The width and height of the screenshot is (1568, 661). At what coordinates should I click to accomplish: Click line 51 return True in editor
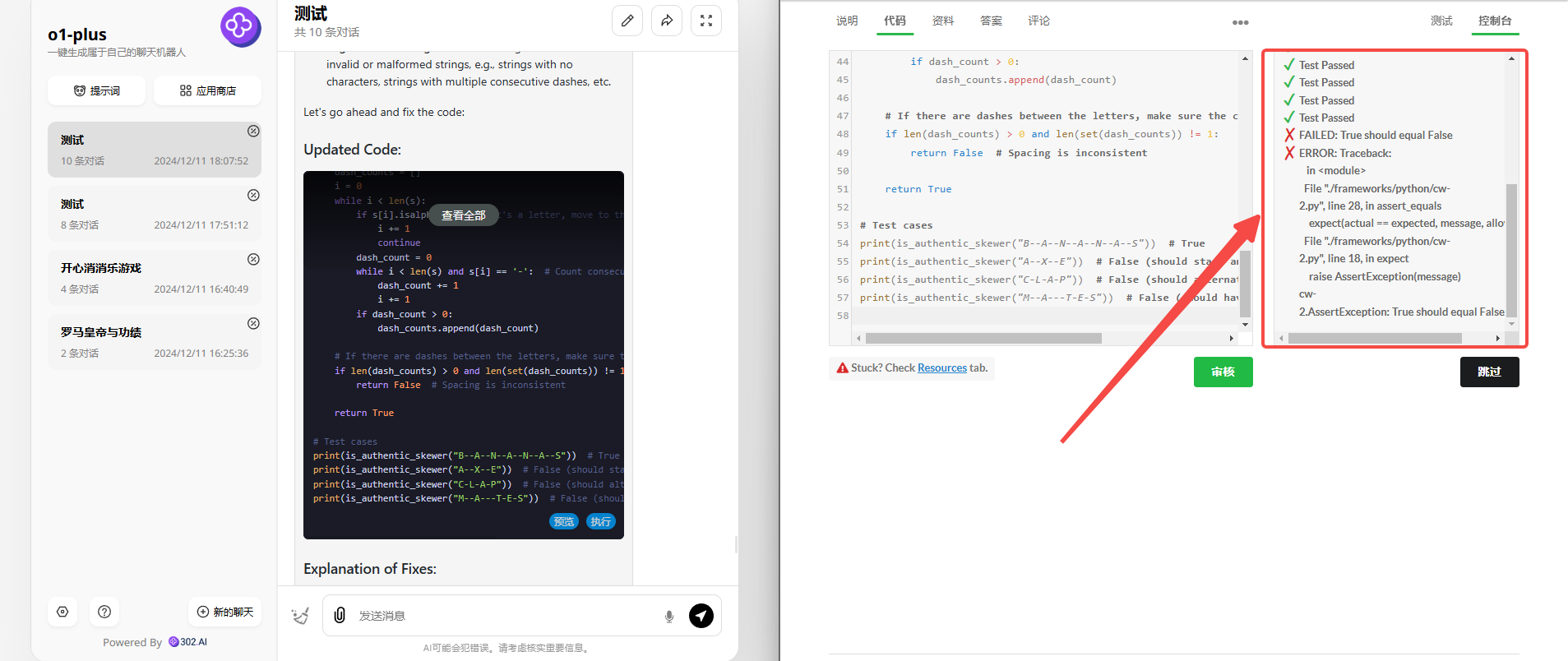(x=918, y=189)
